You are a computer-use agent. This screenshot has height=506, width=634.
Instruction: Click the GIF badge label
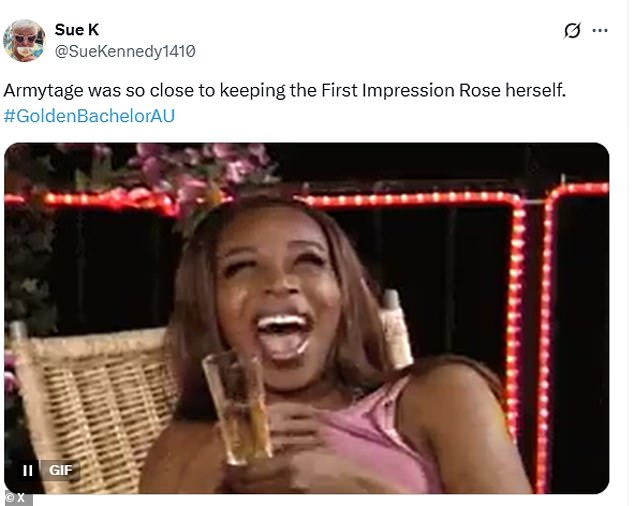tap(59, 470)
